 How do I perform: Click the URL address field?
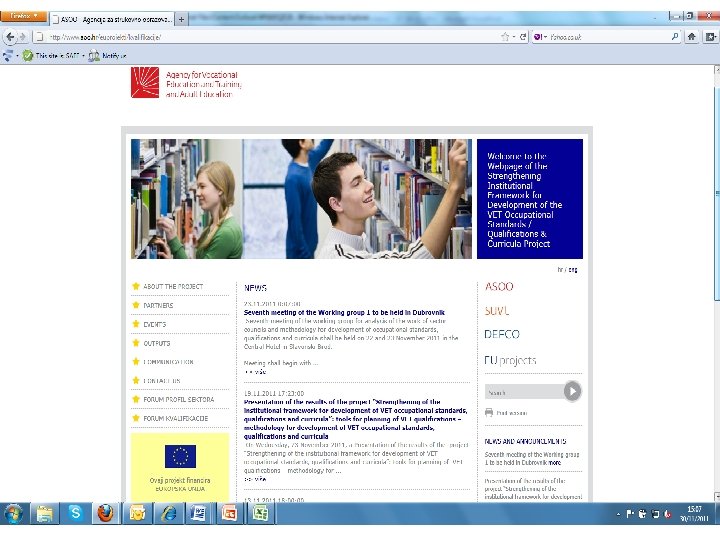point(266,37)
